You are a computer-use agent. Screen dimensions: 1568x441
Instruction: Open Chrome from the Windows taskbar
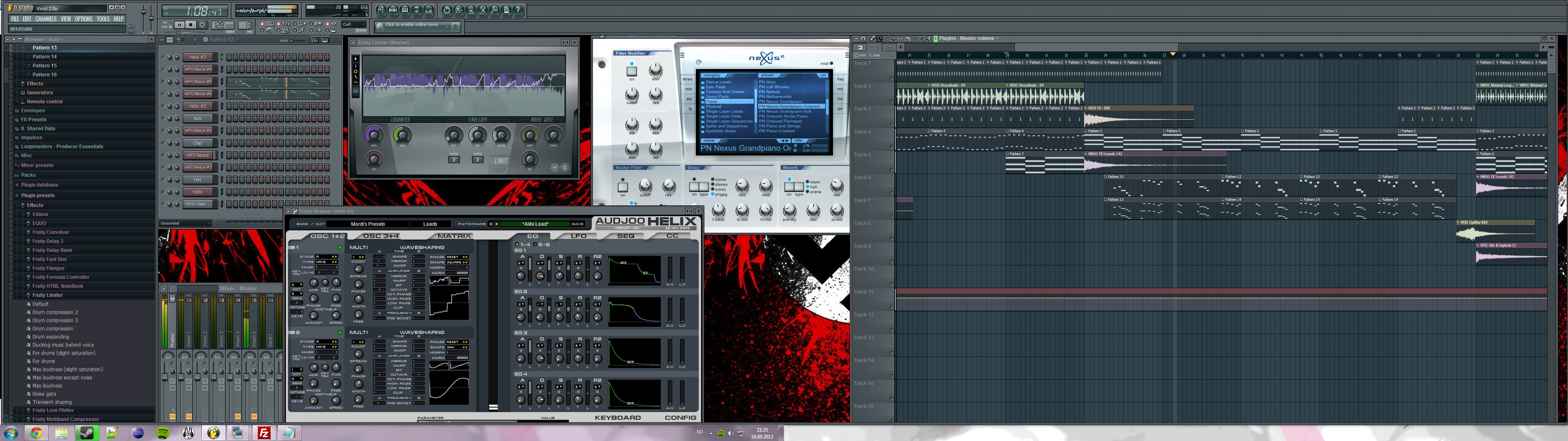pyautogui.click(x=36, y=433)
